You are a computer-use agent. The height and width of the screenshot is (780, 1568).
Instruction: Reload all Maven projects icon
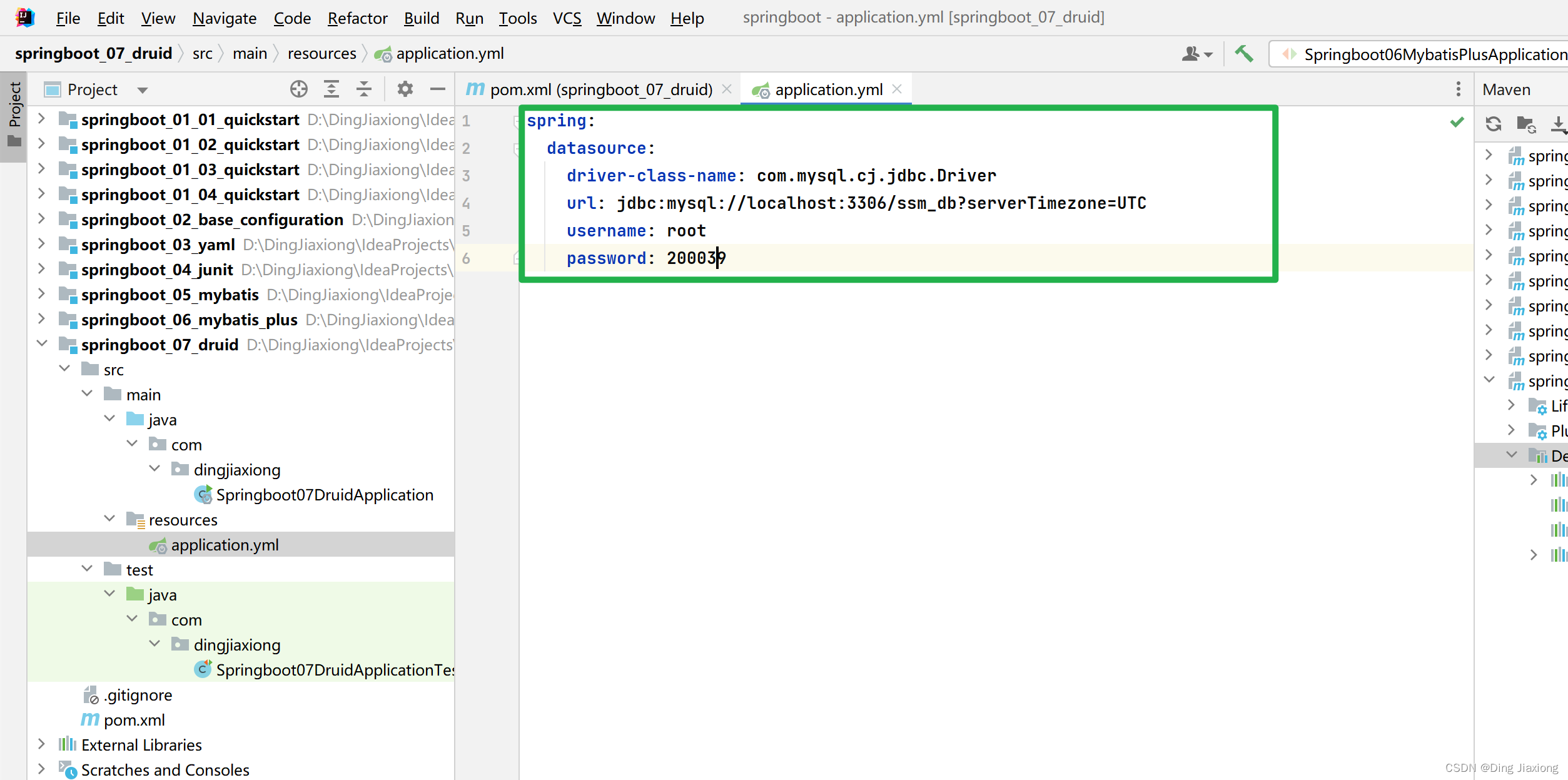[1494, 124]
